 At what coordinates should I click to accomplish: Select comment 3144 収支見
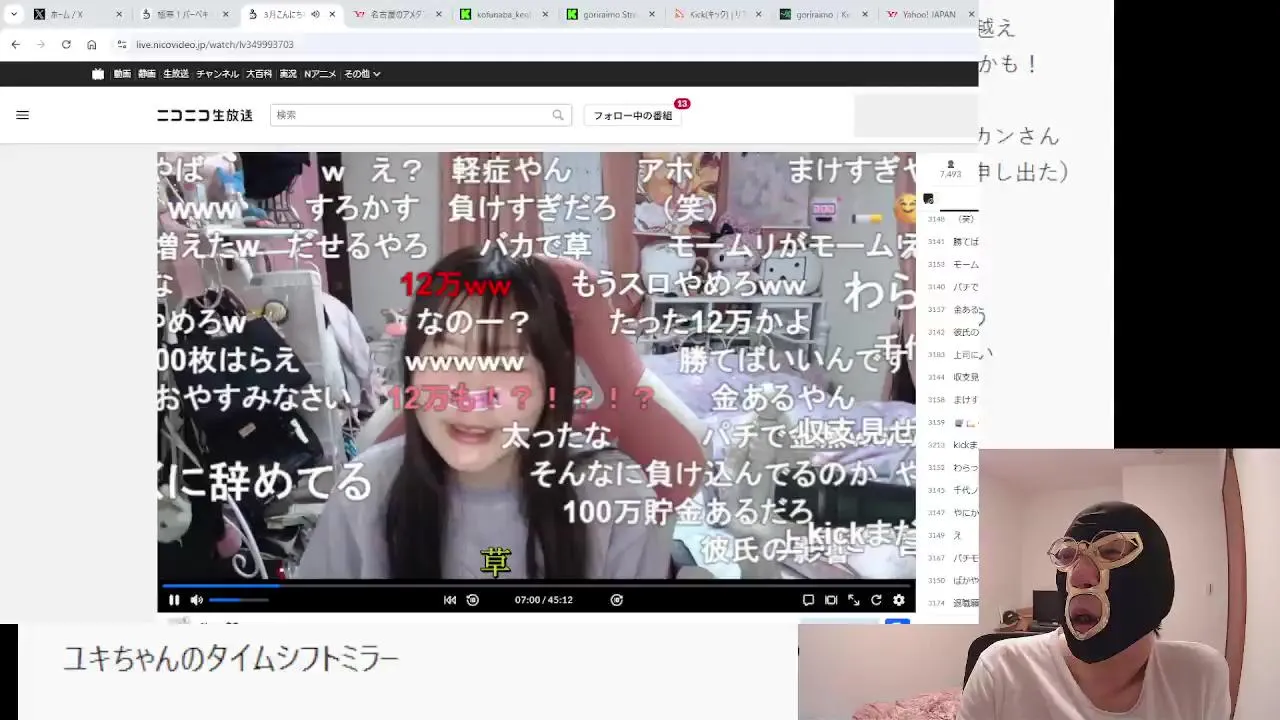click(x=953, y=377)
